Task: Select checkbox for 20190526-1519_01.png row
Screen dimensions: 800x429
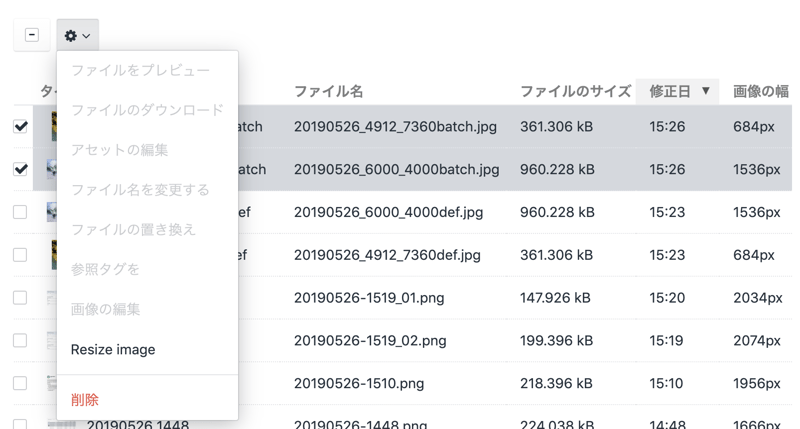Action: pos(20,298)
